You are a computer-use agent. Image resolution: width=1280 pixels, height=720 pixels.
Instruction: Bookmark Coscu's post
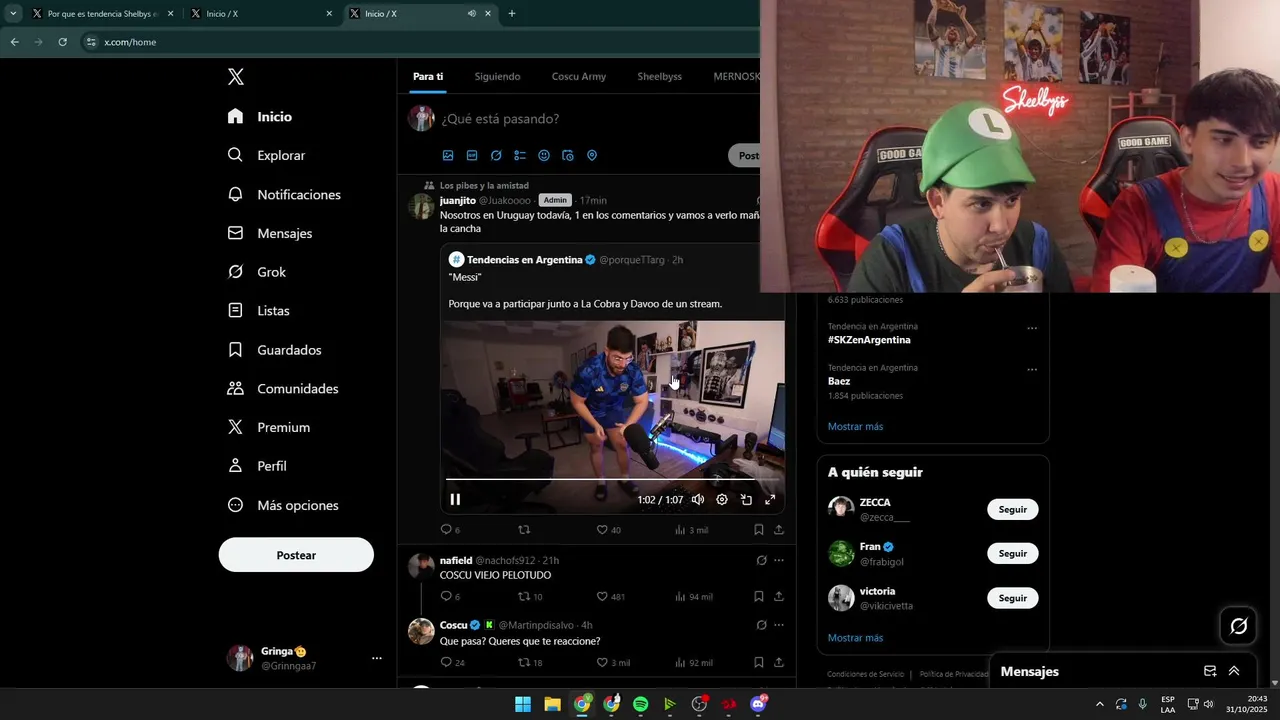coord(759,662)
